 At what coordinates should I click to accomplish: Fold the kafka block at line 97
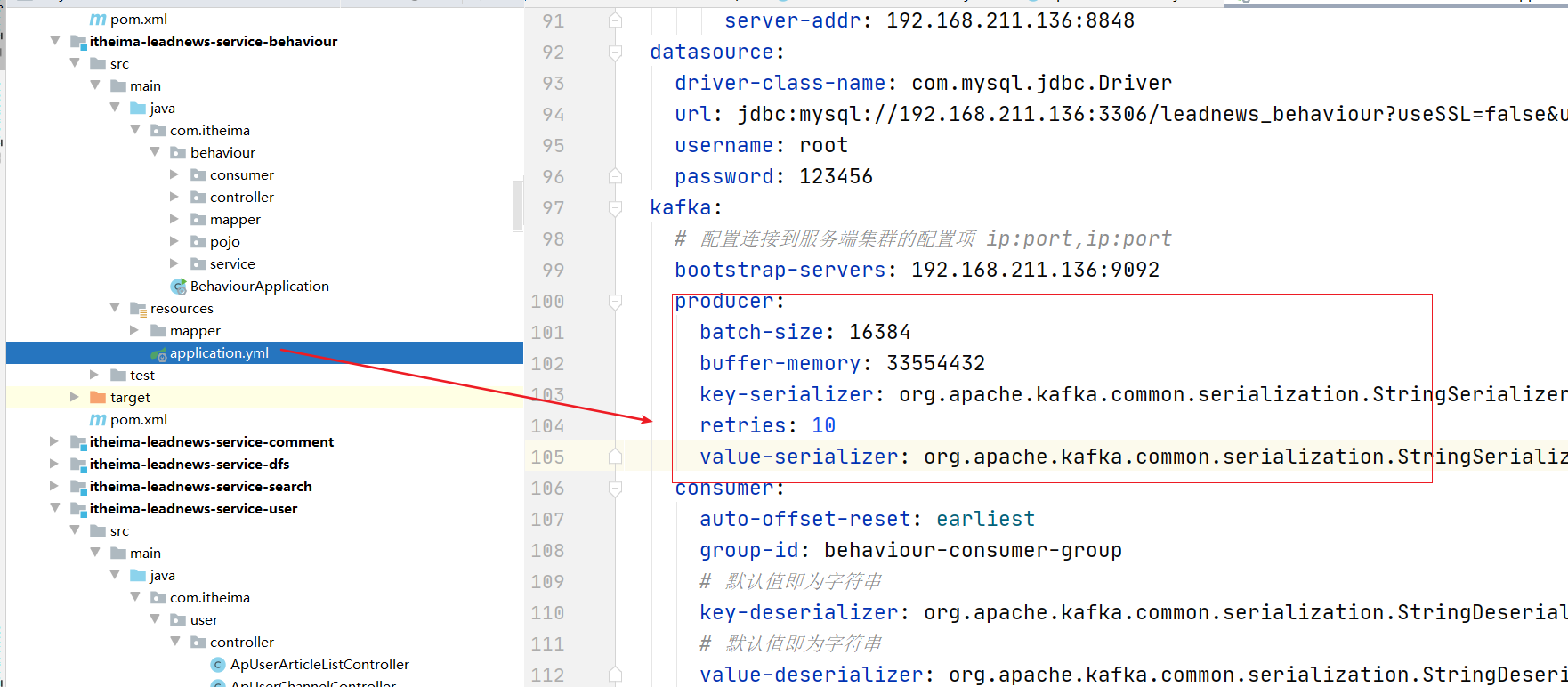615,207
